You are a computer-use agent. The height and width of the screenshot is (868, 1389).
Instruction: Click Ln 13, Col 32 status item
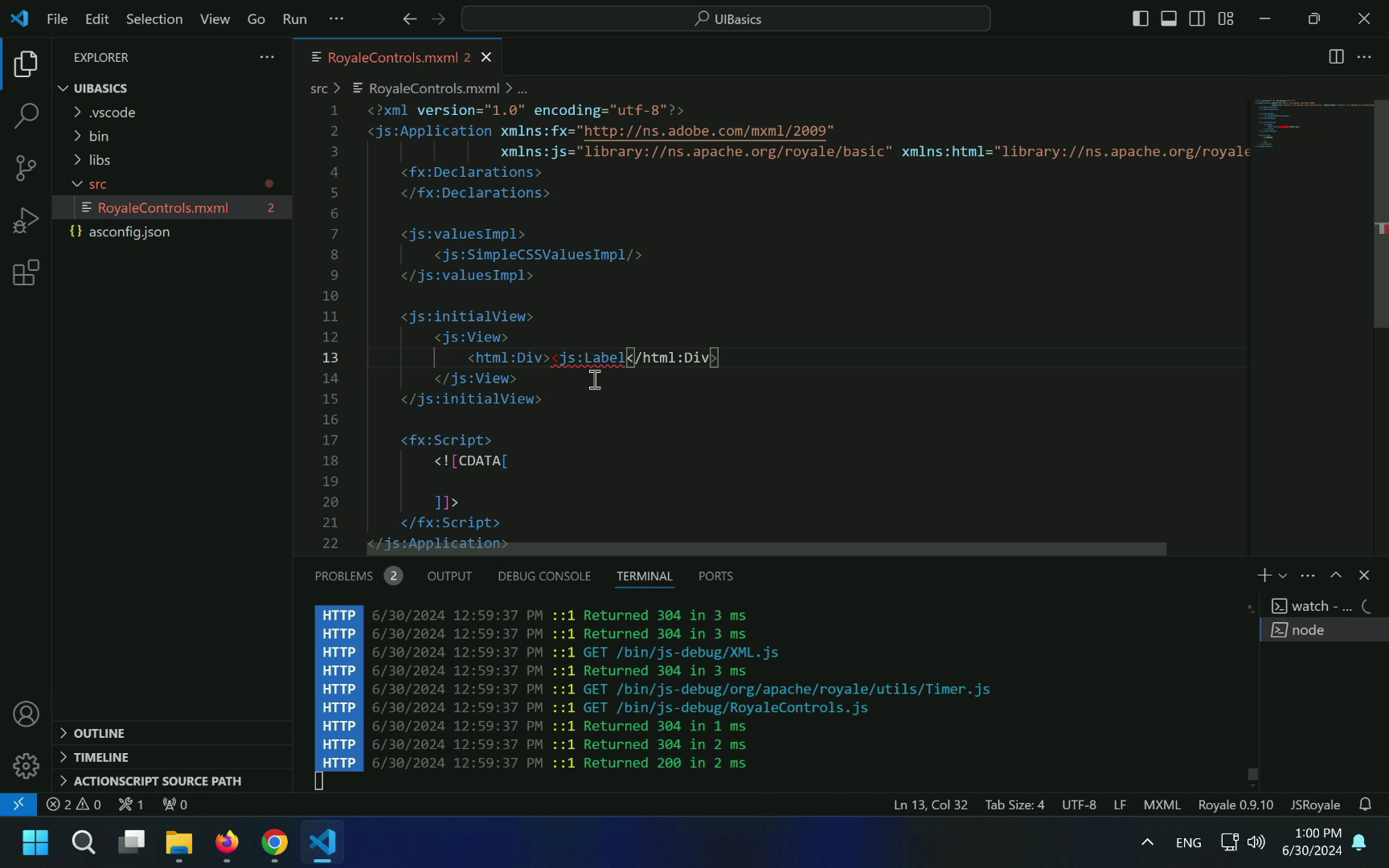(x=931, y=805)
